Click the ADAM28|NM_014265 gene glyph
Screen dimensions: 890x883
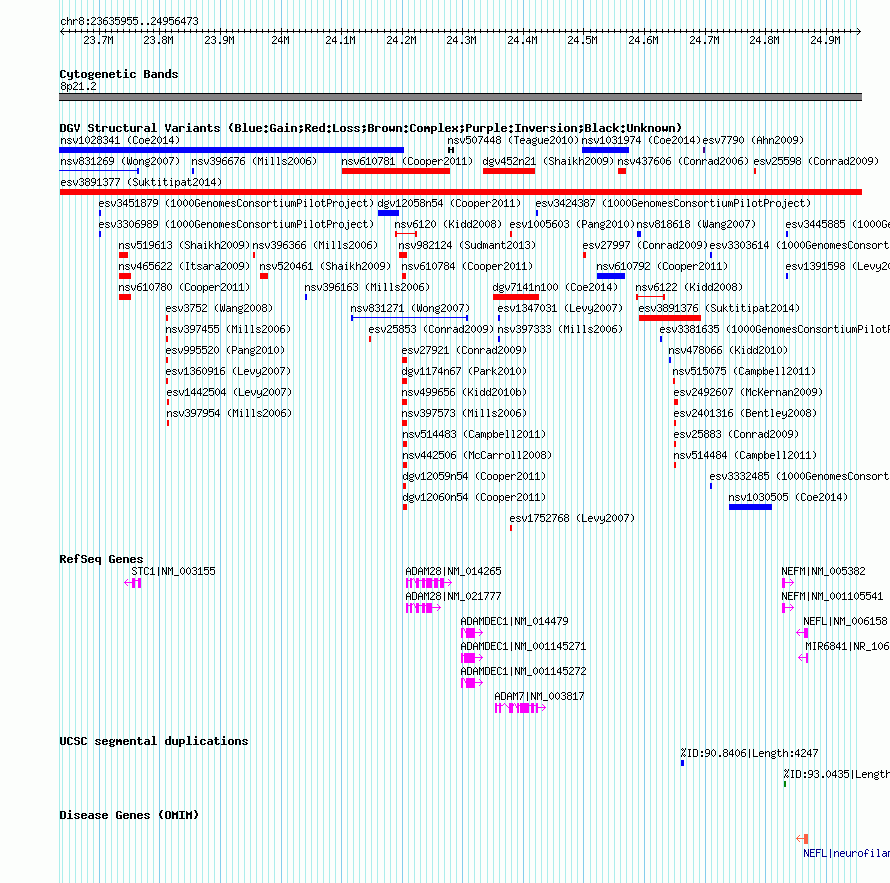[429, 583]
